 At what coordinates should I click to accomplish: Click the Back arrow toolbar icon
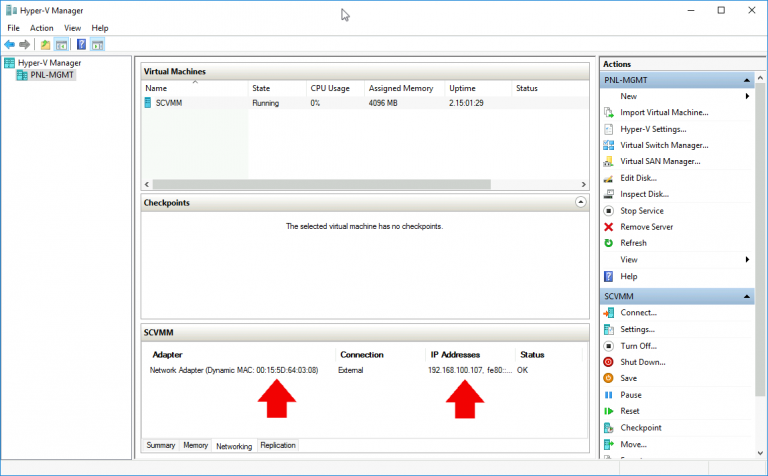click(9, 45)
